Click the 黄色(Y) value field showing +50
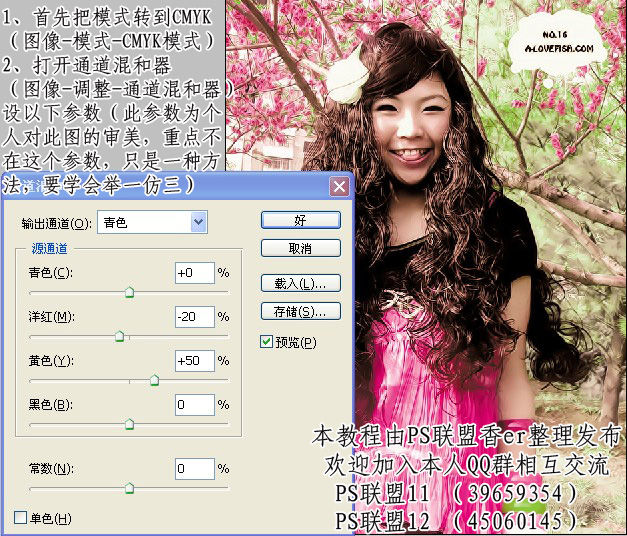627x536 pixels. (194, 360)
